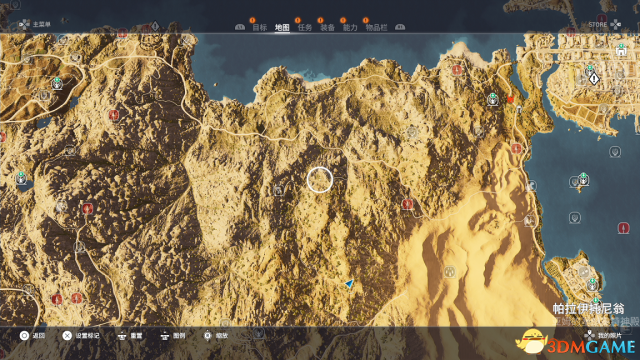This screenshot has height=360, width=640.
Task: Select the blue player arrow marker
Action: click(x=349, y=283)
